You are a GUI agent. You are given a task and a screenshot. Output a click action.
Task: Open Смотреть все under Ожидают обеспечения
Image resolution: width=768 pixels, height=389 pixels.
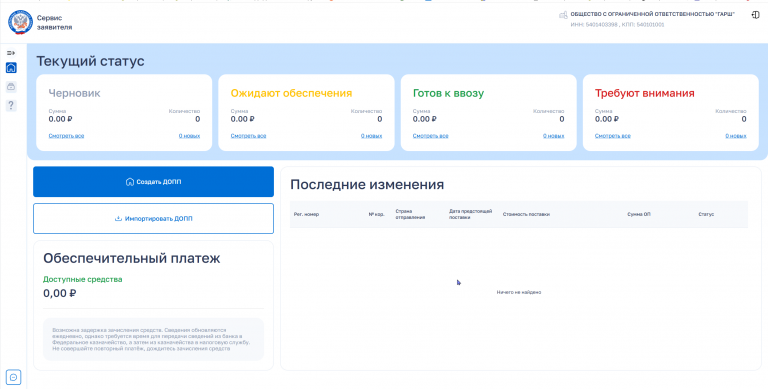pos(248,136)
